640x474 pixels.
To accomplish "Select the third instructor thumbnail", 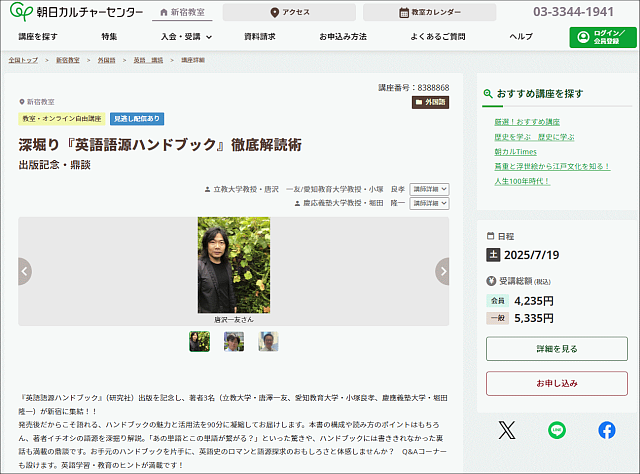I will tap(268, 341).
